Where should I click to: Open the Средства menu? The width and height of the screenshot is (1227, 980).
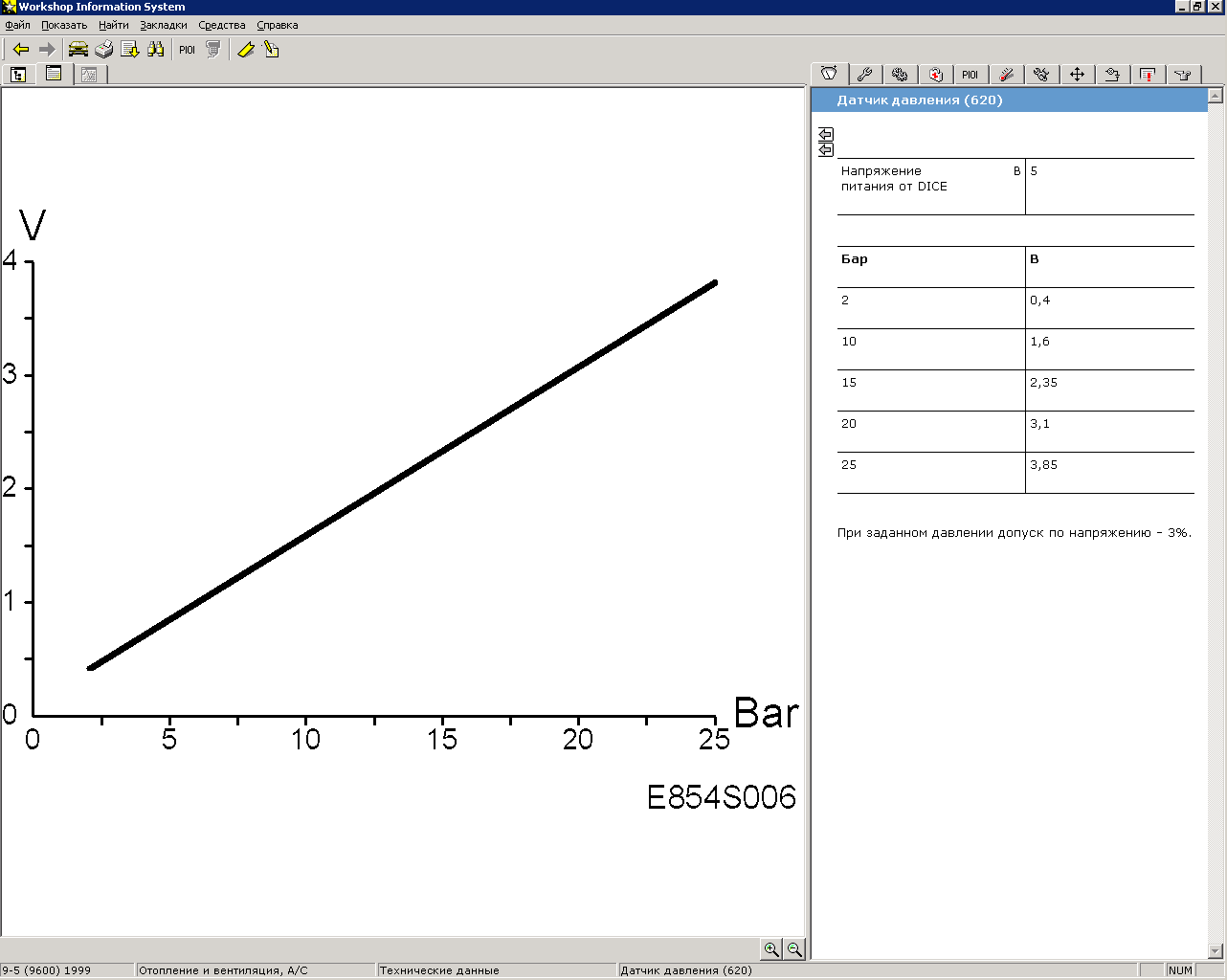point(222,25)
